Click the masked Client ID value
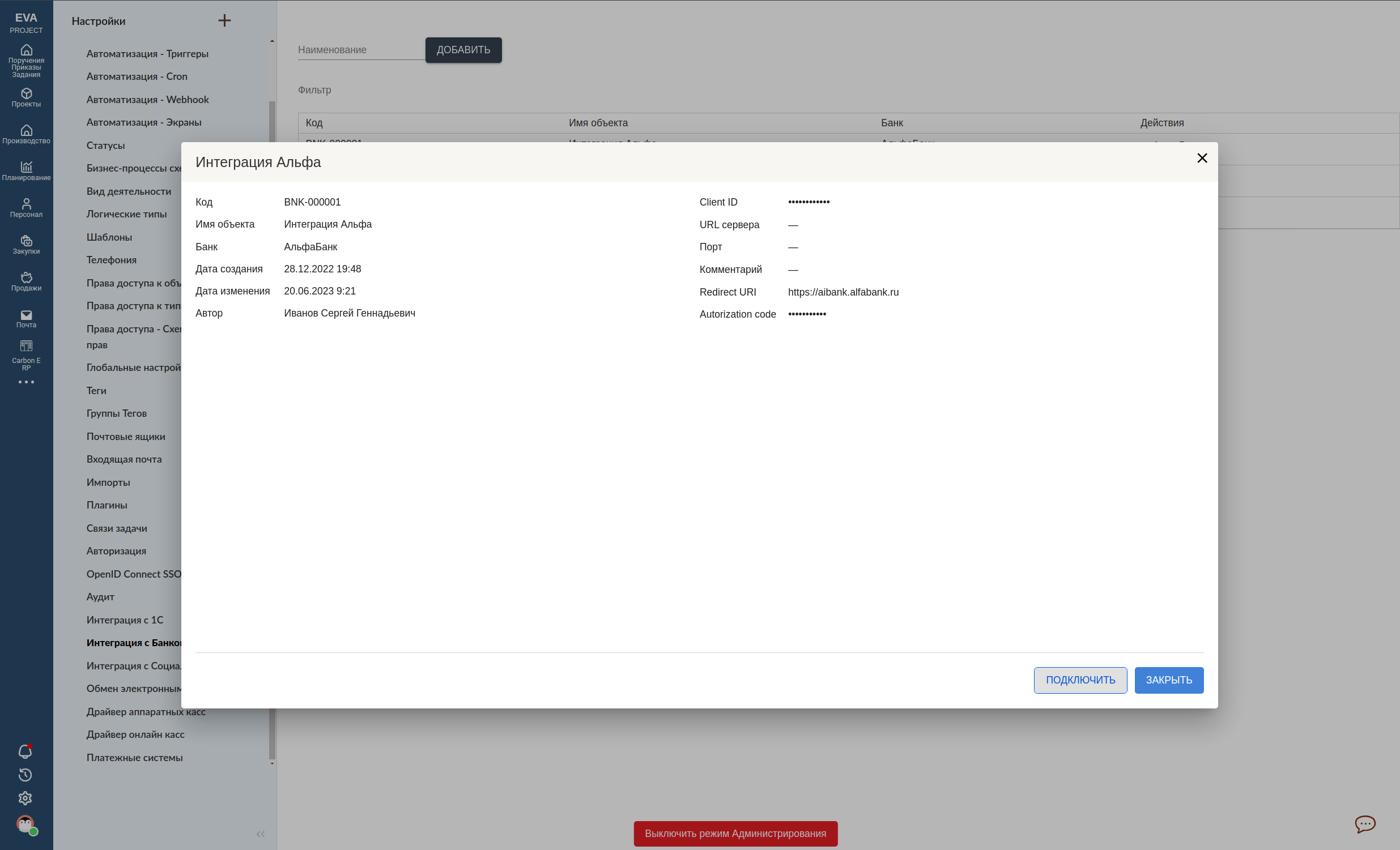This screenshot has height=850, width=1400. click(x=808, y=202)
